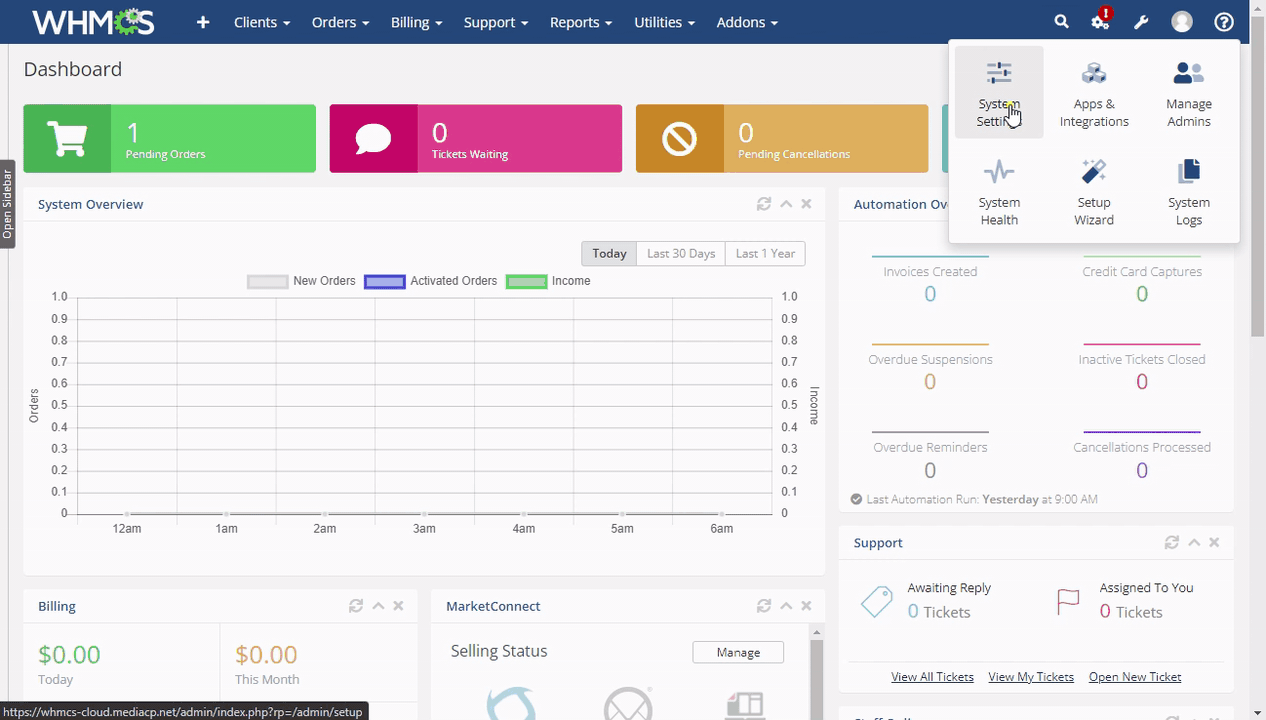Expand the Billing menu dropdown
Image resolution: width=1266 pixels, height=720 pixels.
click(x=416, y=22)
